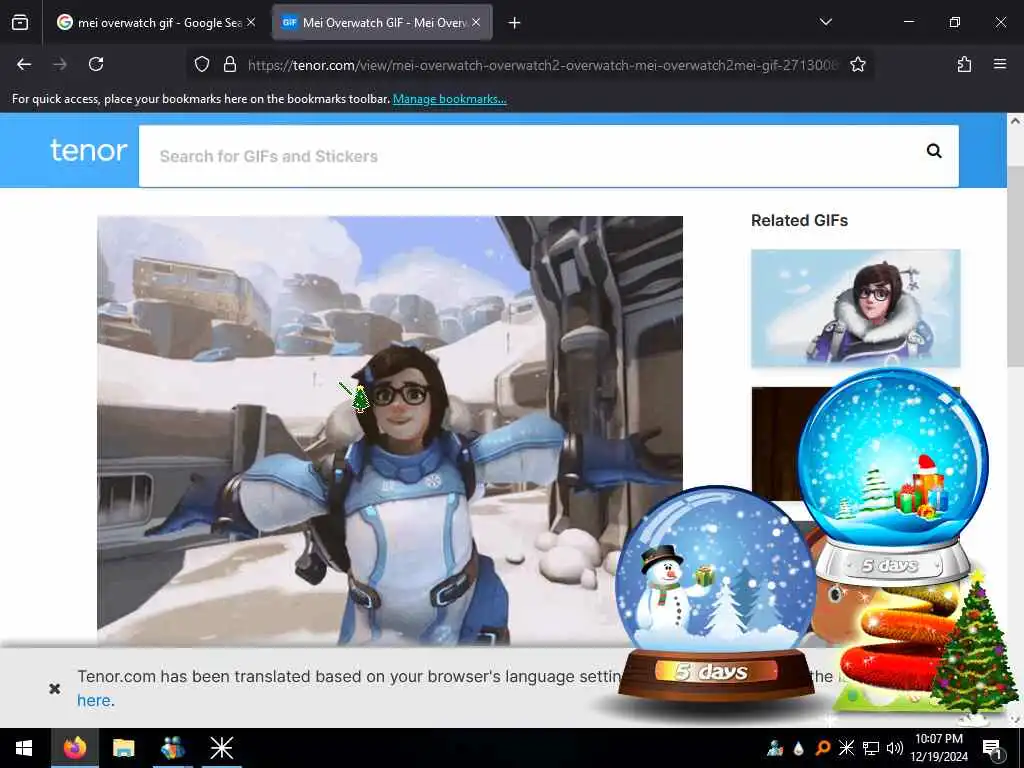Click Firefox icon in taskbar
1024x768 pixels.
tap(74, 748)
